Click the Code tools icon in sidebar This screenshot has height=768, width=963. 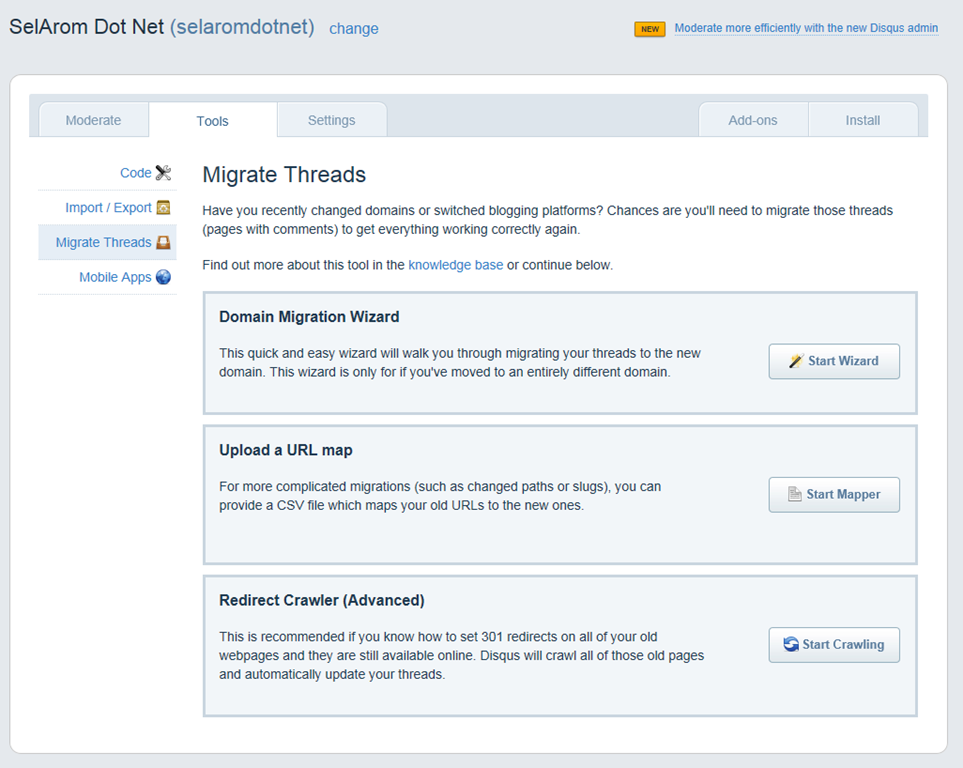tap(164, 173)
